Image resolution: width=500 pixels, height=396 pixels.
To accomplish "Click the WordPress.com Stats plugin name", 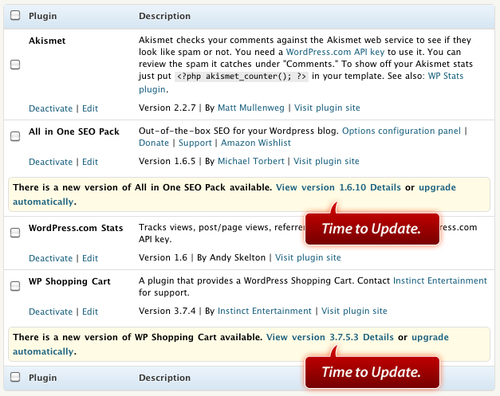I will [x=76, y=228].
